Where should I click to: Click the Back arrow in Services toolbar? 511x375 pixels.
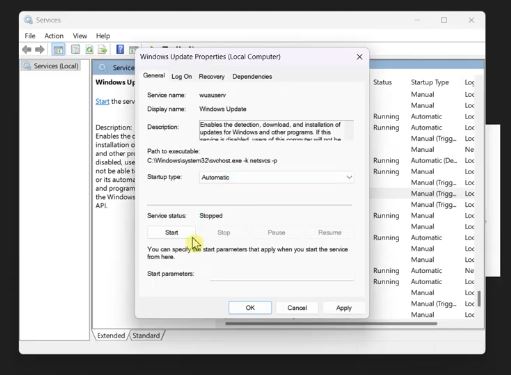[27, 50]
